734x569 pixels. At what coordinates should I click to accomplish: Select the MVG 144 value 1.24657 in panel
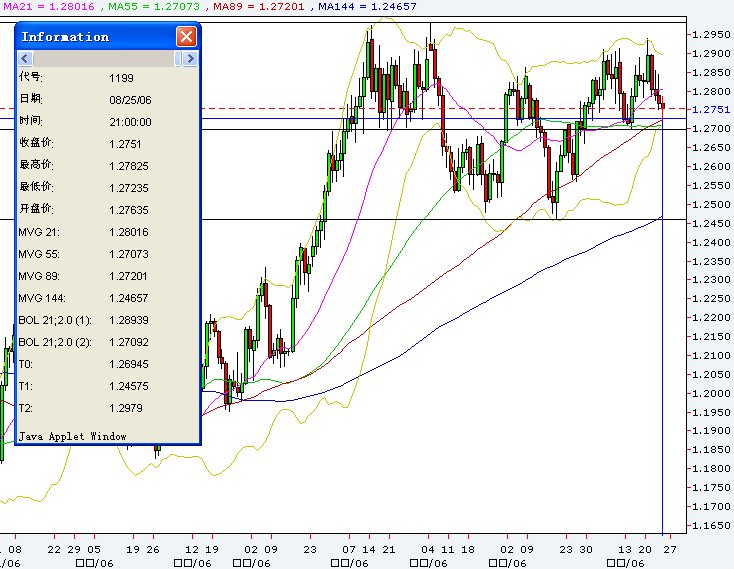[129, 298]
